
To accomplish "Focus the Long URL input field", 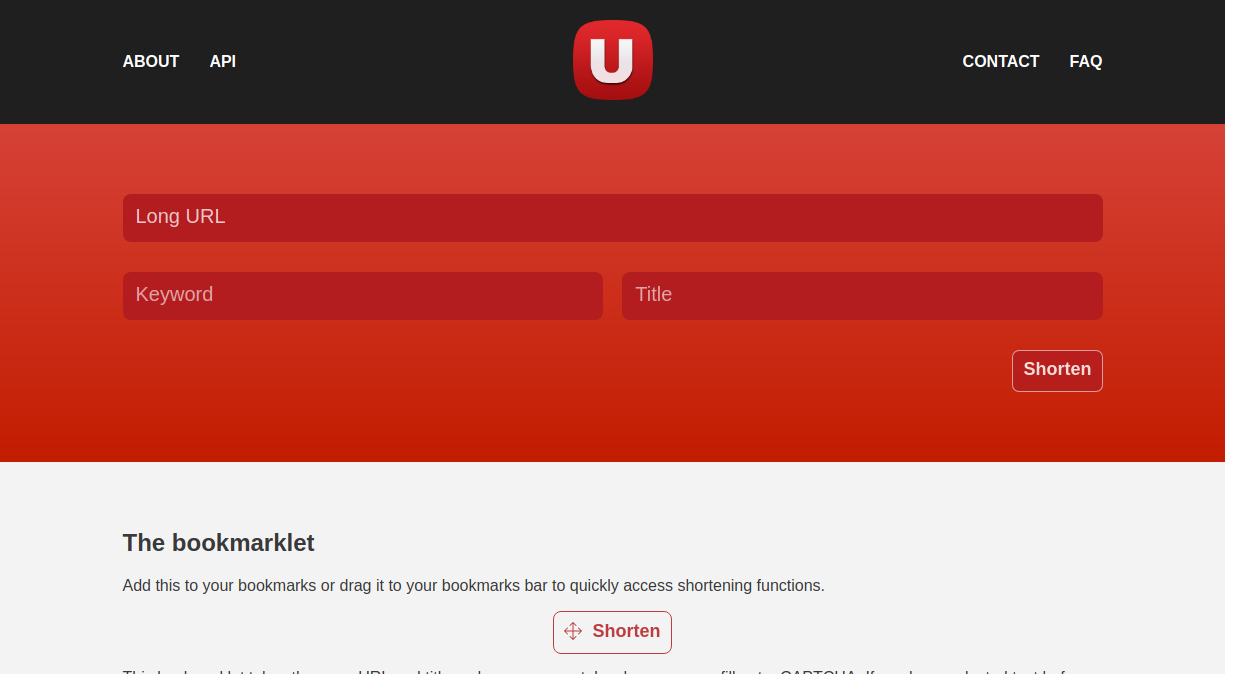I will pyautogui.click(x=613, y=218).
